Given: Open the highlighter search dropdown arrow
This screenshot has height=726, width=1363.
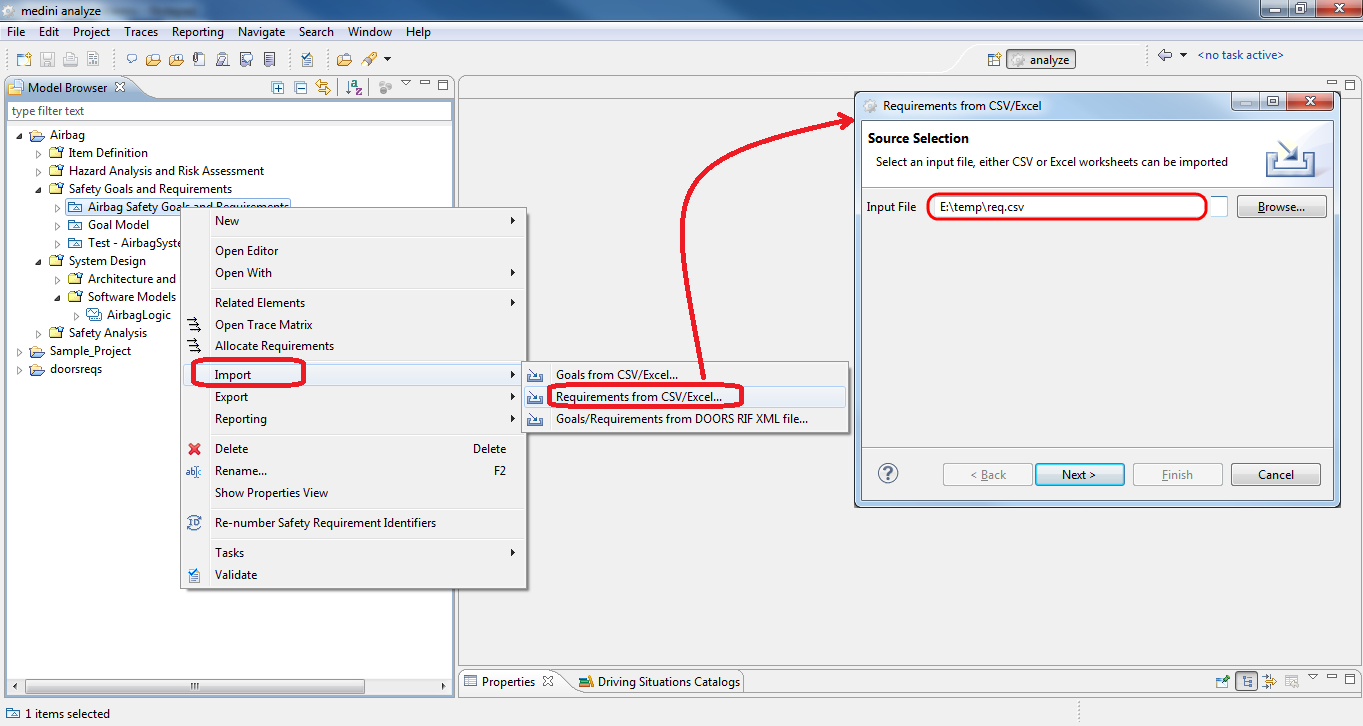Looking at the screenshot, I should point(387,60).
